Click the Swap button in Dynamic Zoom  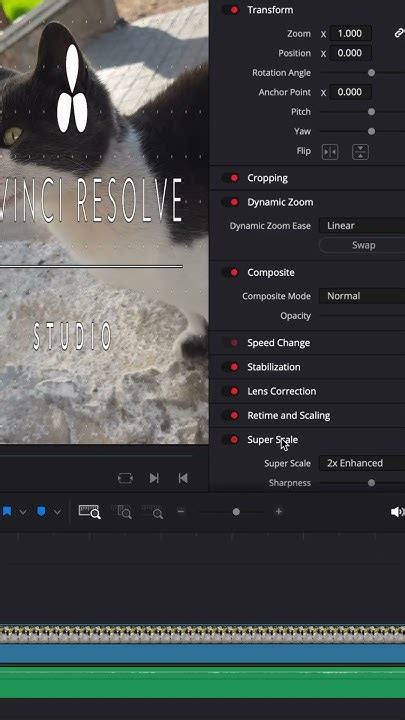click(362, 245)
